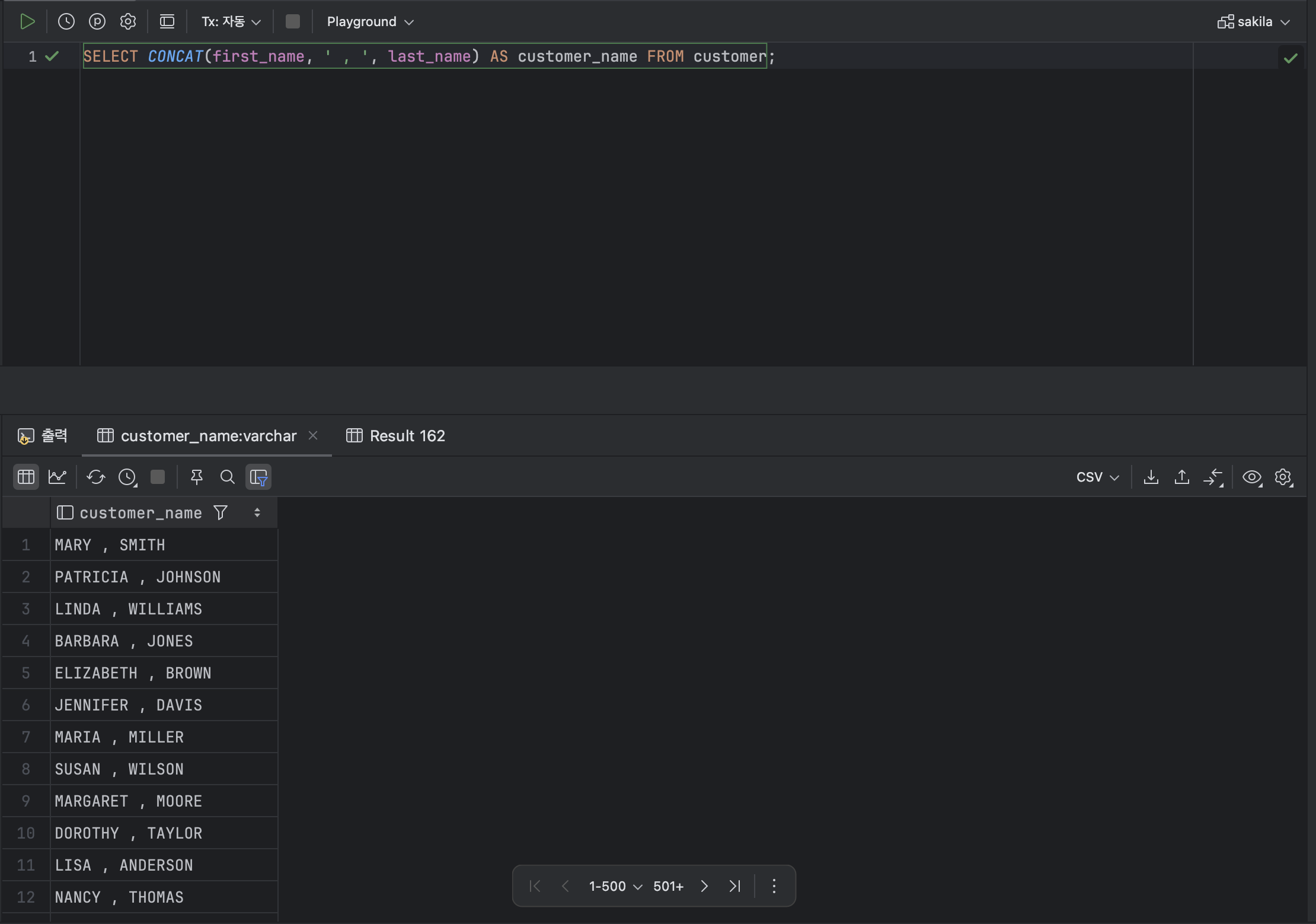Click the export data download icon
This screenshot has height=924, width=1316.
[1151, 477]
